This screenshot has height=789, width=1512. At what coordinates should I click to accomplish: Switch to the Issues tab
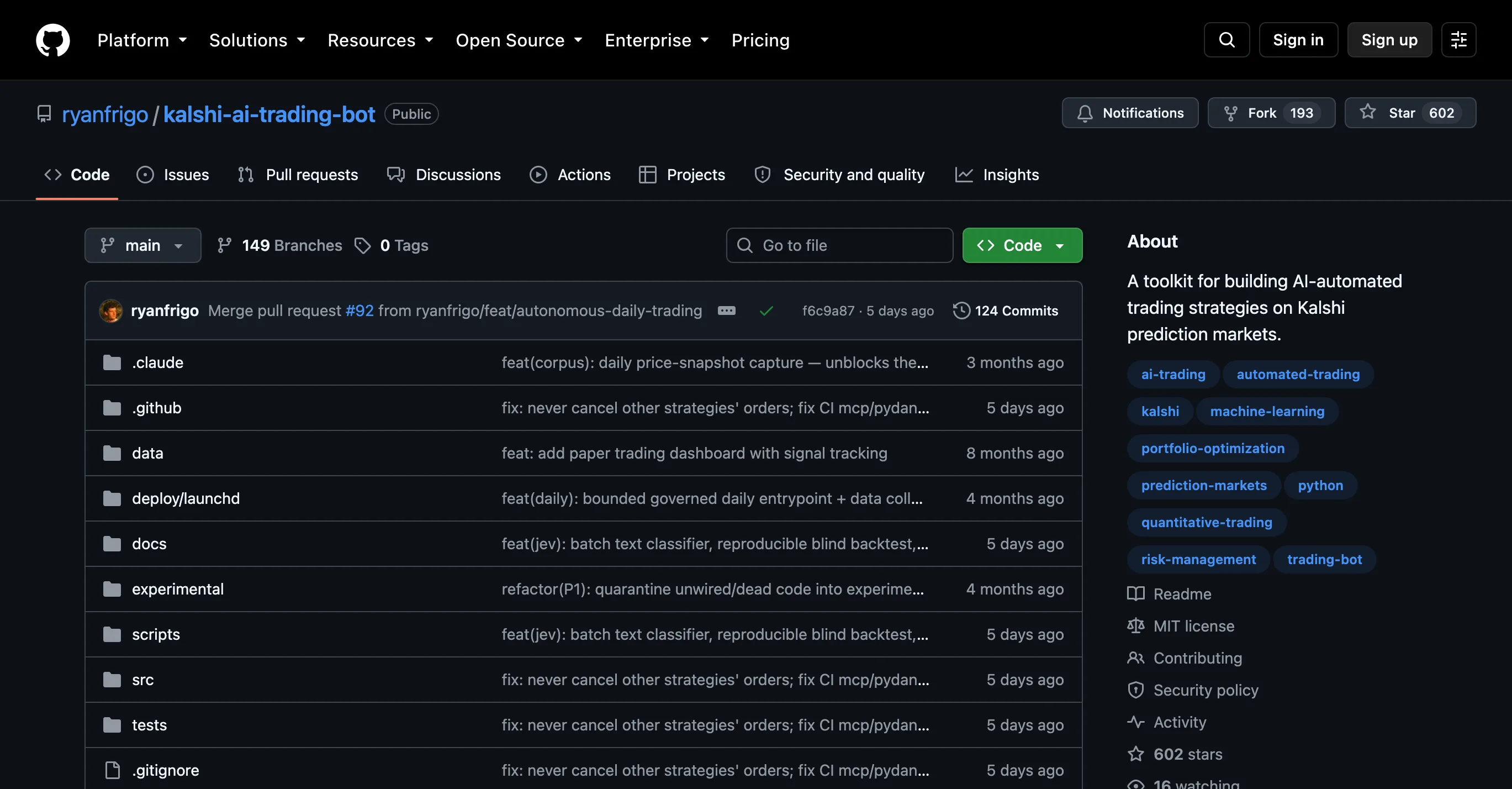(172, 175)
